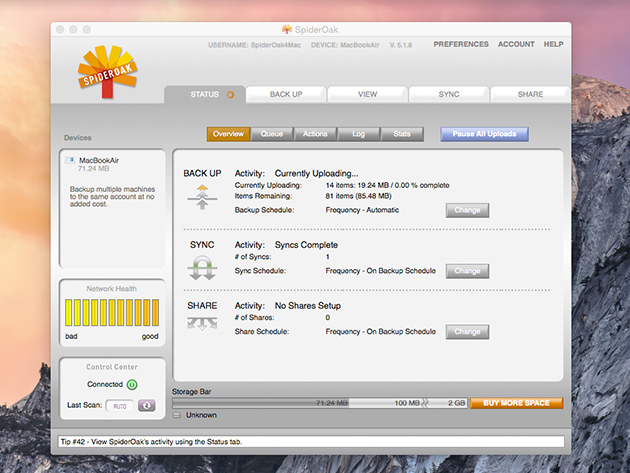Screen dimensions: 630x473
Task: Switch to the Status tab
Action: (205, 94)
